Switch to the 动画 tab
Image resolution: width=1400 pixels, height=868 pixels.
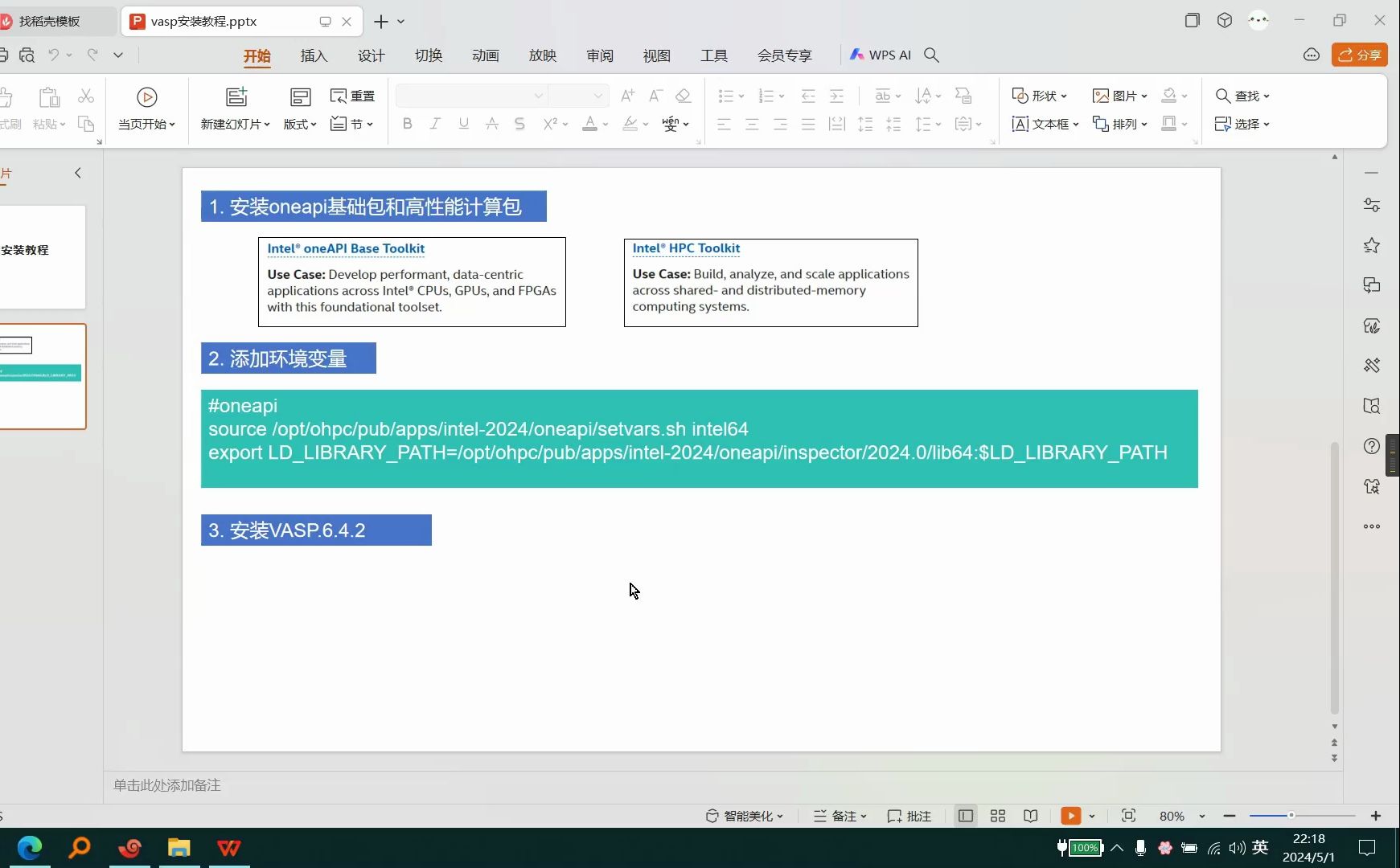point(485,55)
